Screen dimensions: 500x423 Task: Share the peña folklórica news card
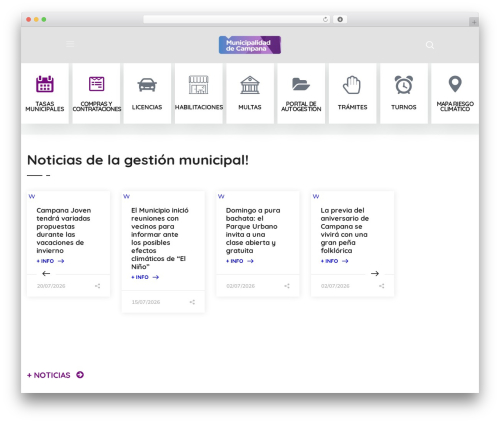tap(382, 286)
